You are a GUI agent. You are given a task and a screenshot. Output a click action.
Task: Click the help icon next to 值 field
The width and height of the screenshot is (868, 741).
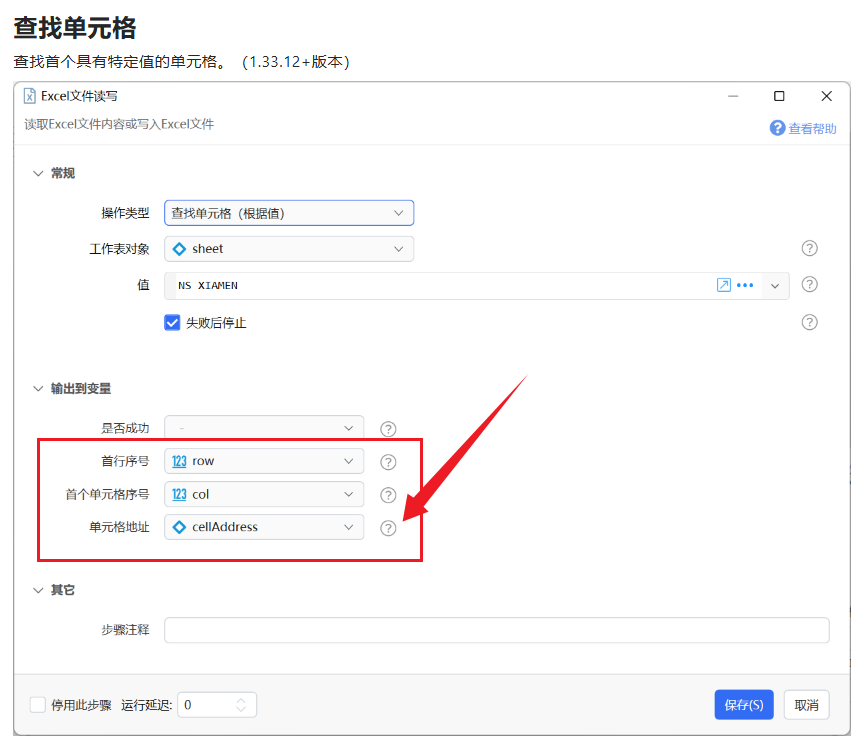[x=810, y=285]
